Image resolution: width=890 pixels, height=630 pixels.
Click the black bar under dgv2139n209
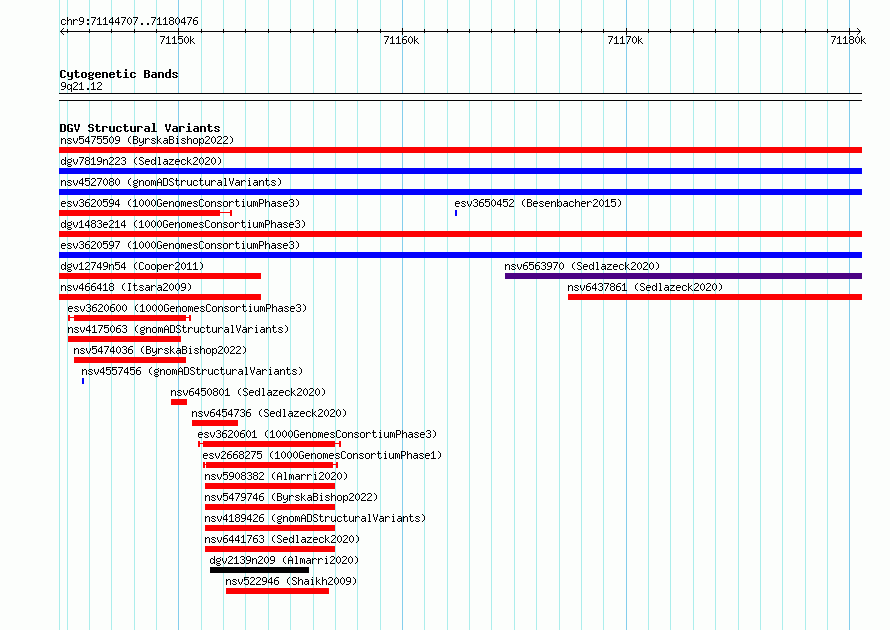[x=259, y=570]
